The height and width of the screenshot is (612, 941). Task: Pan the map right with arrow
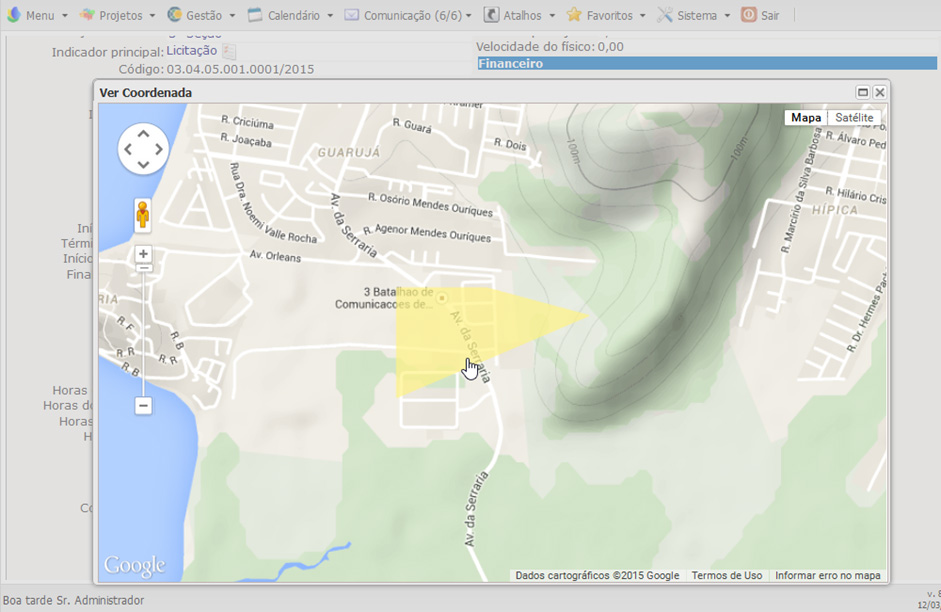tap(159, 149)
